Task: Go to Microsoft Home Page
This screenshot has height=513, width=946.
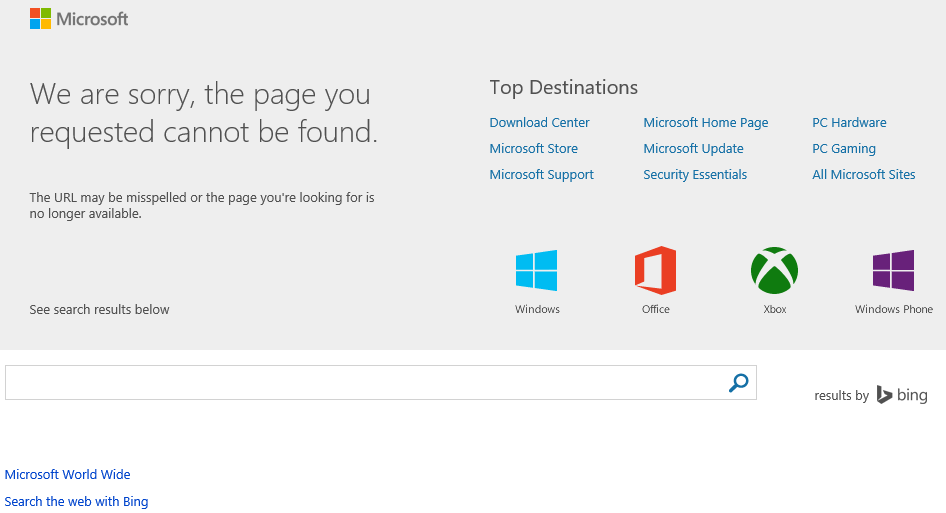Action: click(x=705, y=123)
